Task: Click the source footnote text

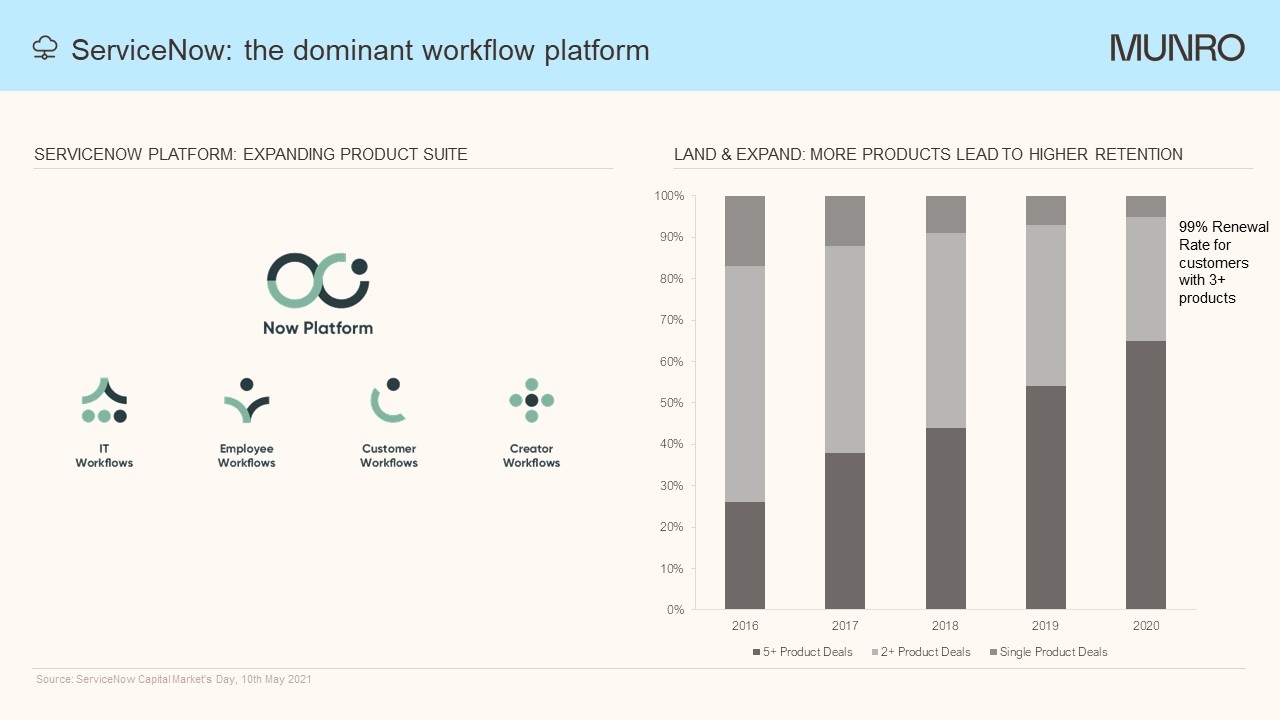Action: [174, 680]
